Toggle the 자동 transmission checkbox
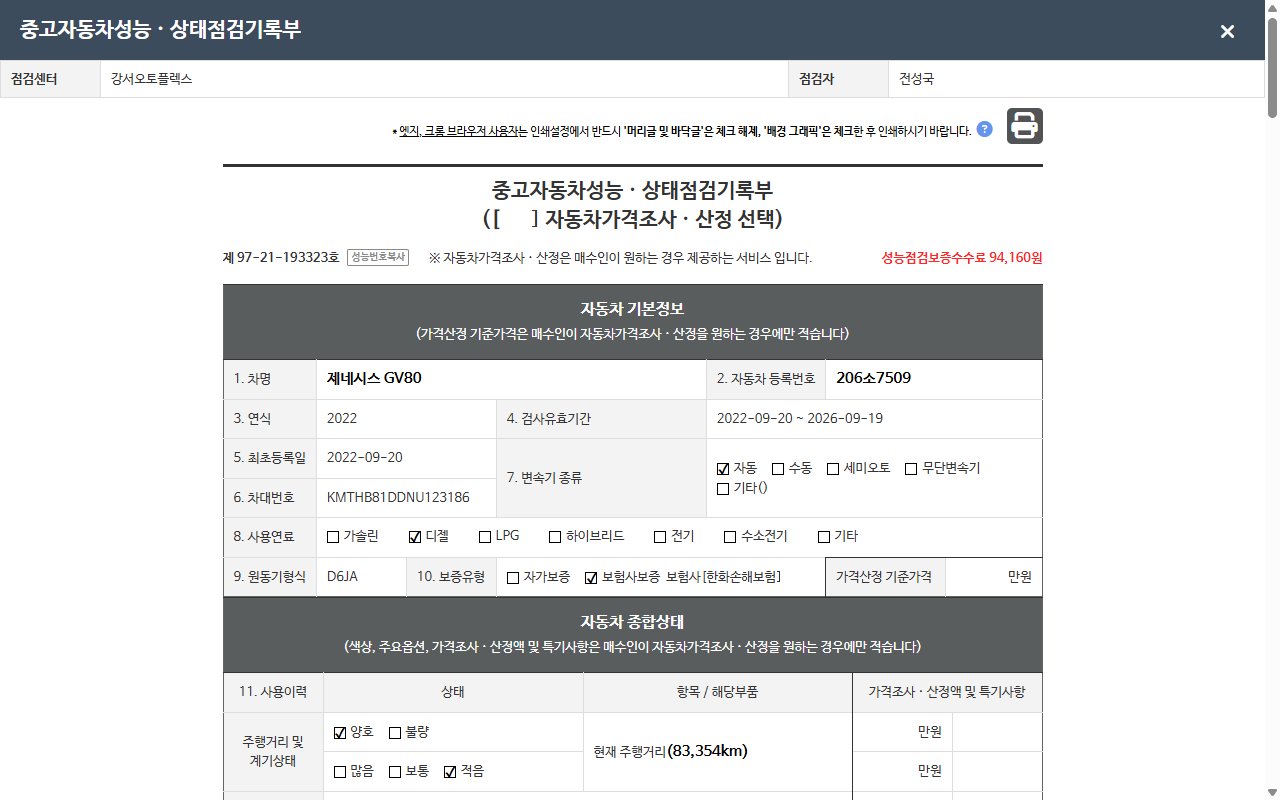1280x800 pixels. [723, 469]
